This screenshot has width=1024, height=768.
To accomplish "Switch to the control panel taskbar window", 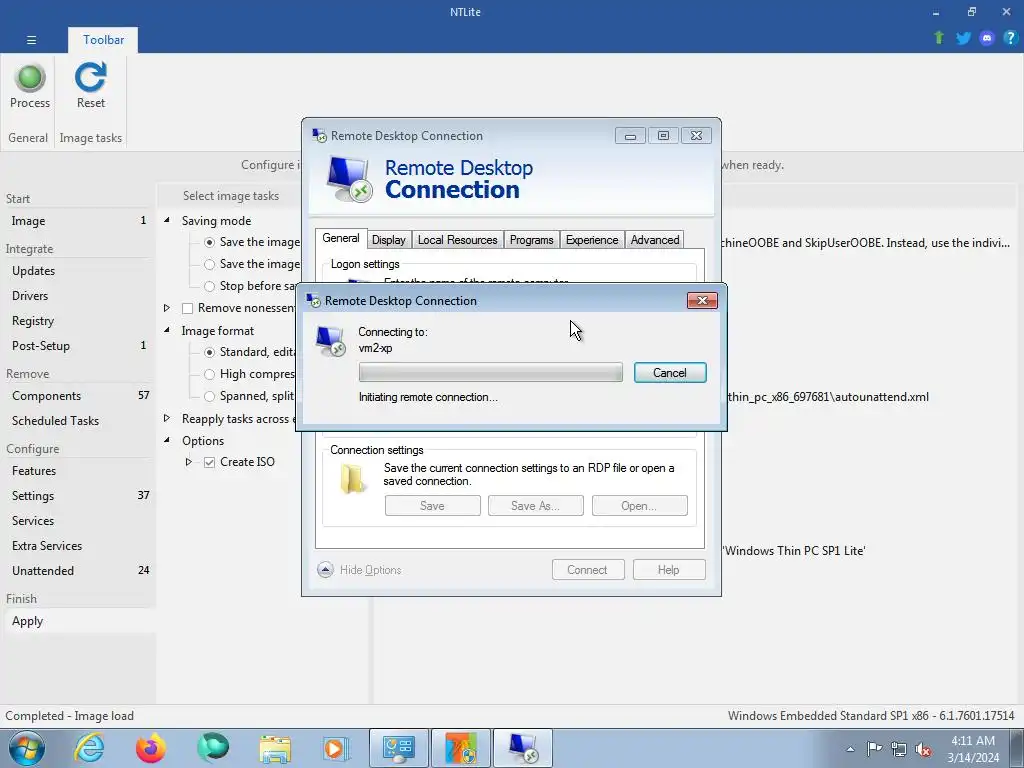I will coord(399,748).
